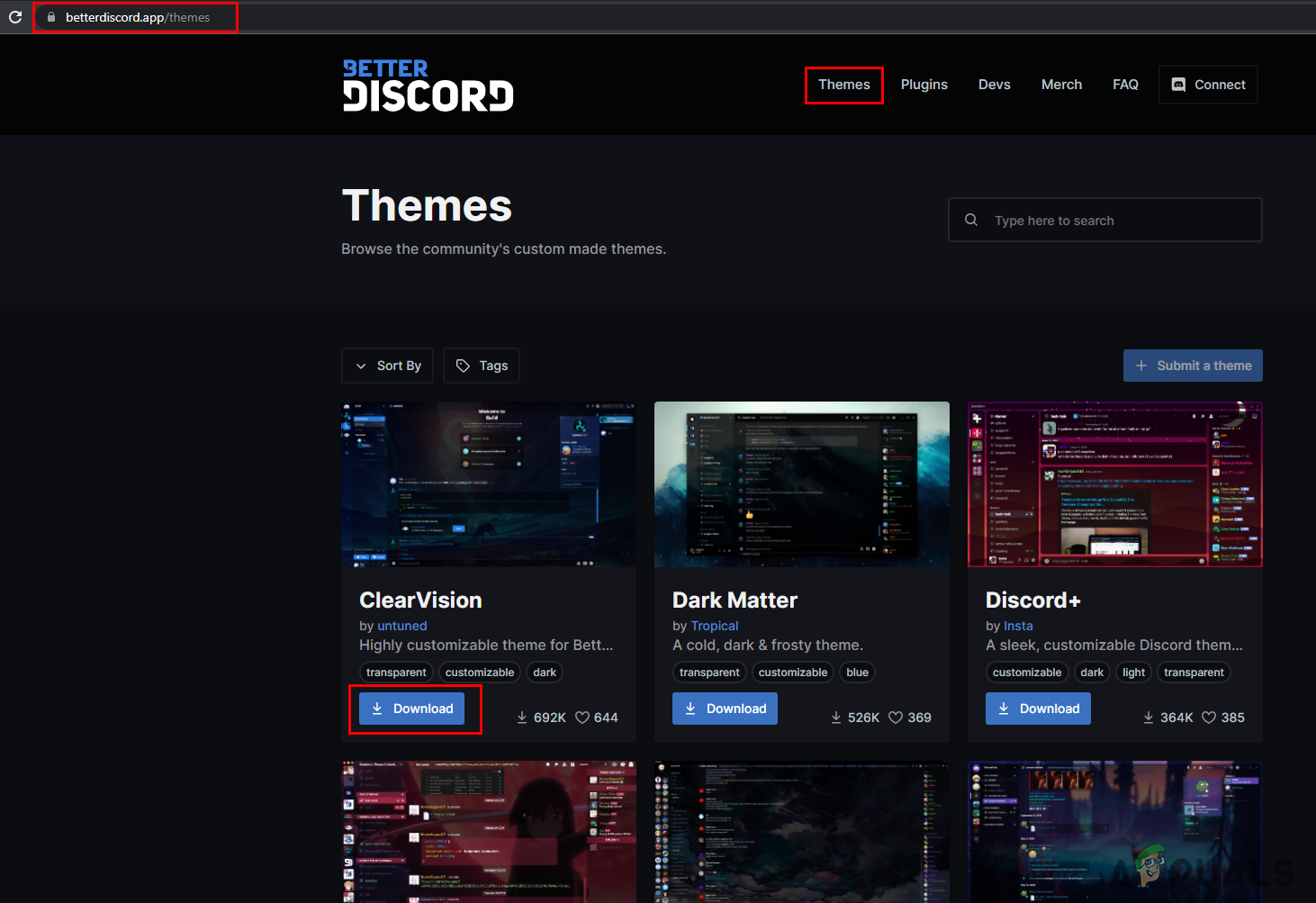Screen dimensions: 1316x903
Task: Download the ClearVision theme
Action: (x=412, y=709)
